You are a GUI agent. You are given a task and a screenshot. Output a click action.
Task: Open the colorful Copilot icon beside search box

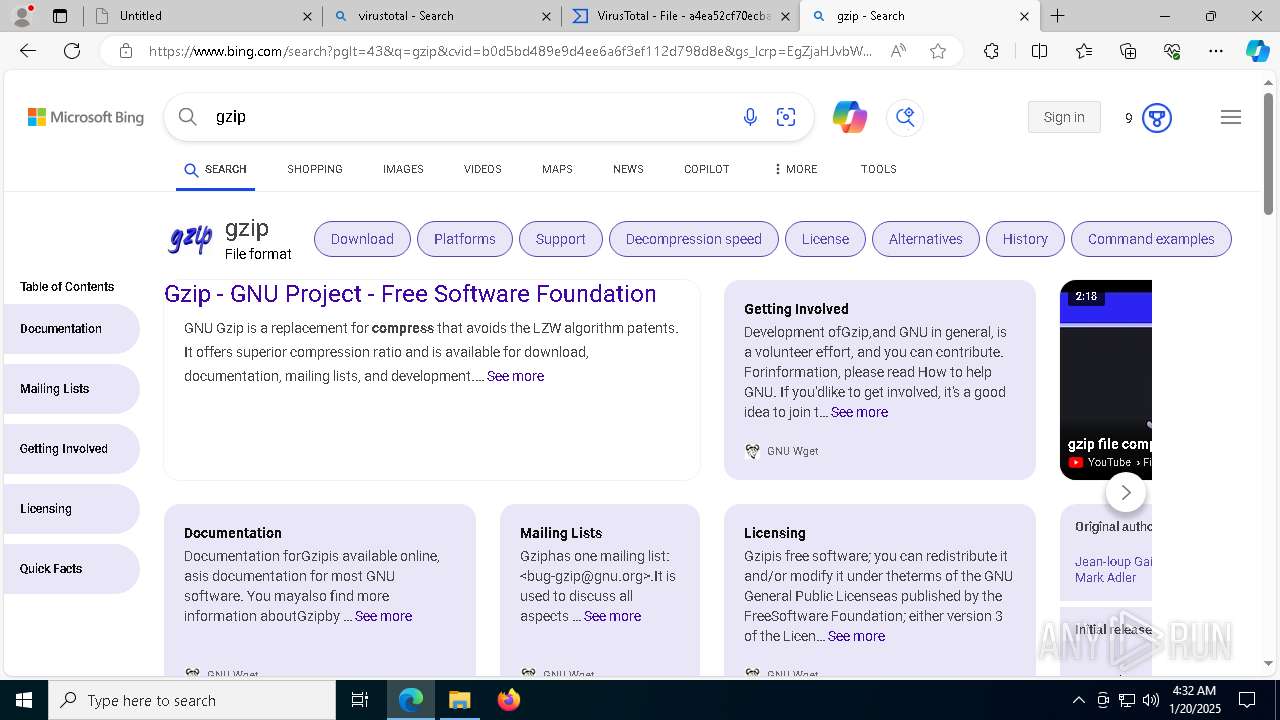850,117
